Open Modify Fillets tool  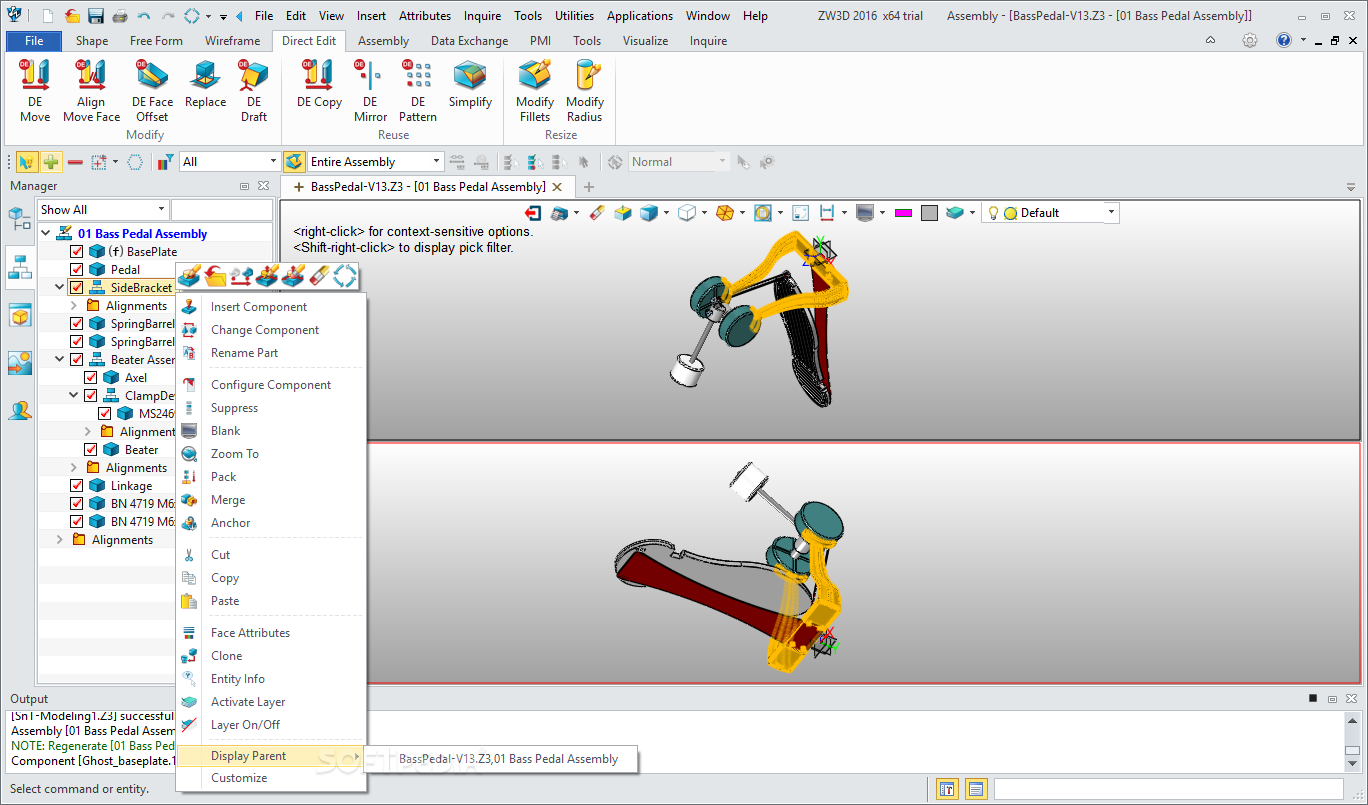coord(535,91)
